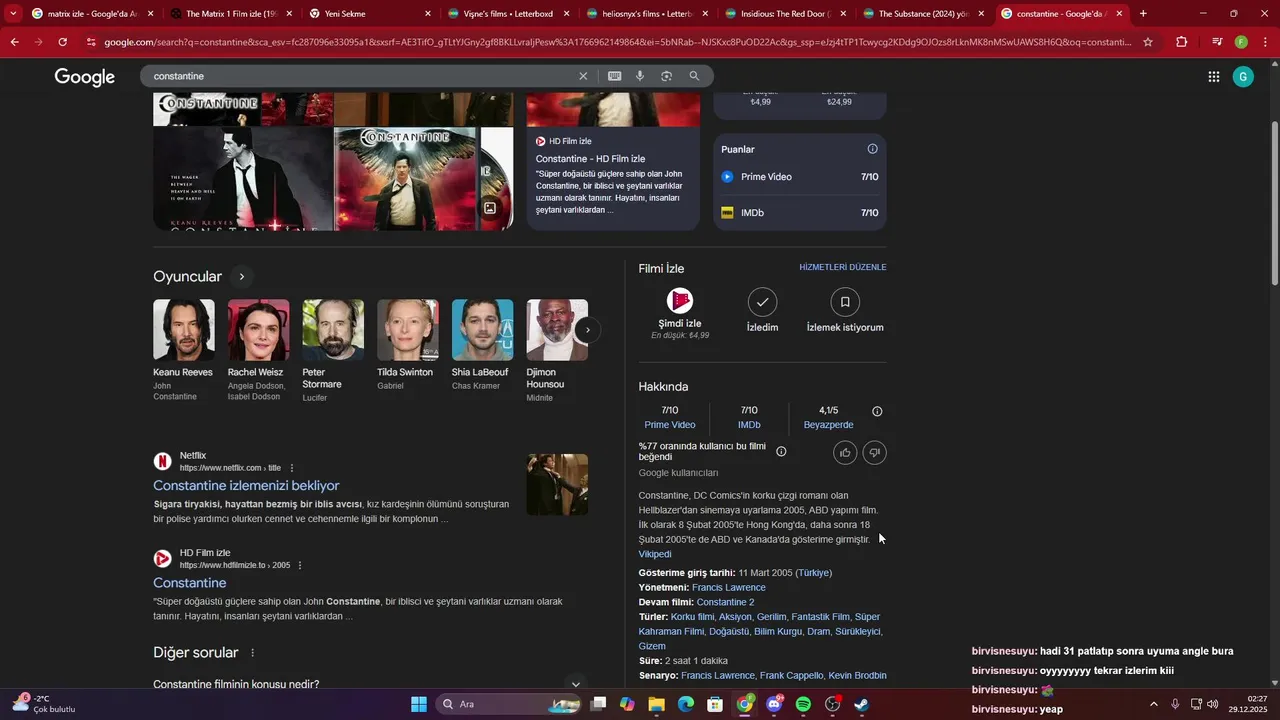Open Microsoft Store from the taskbar
The height and width of the screenshot is (720, 1280).
pos(715,704)
